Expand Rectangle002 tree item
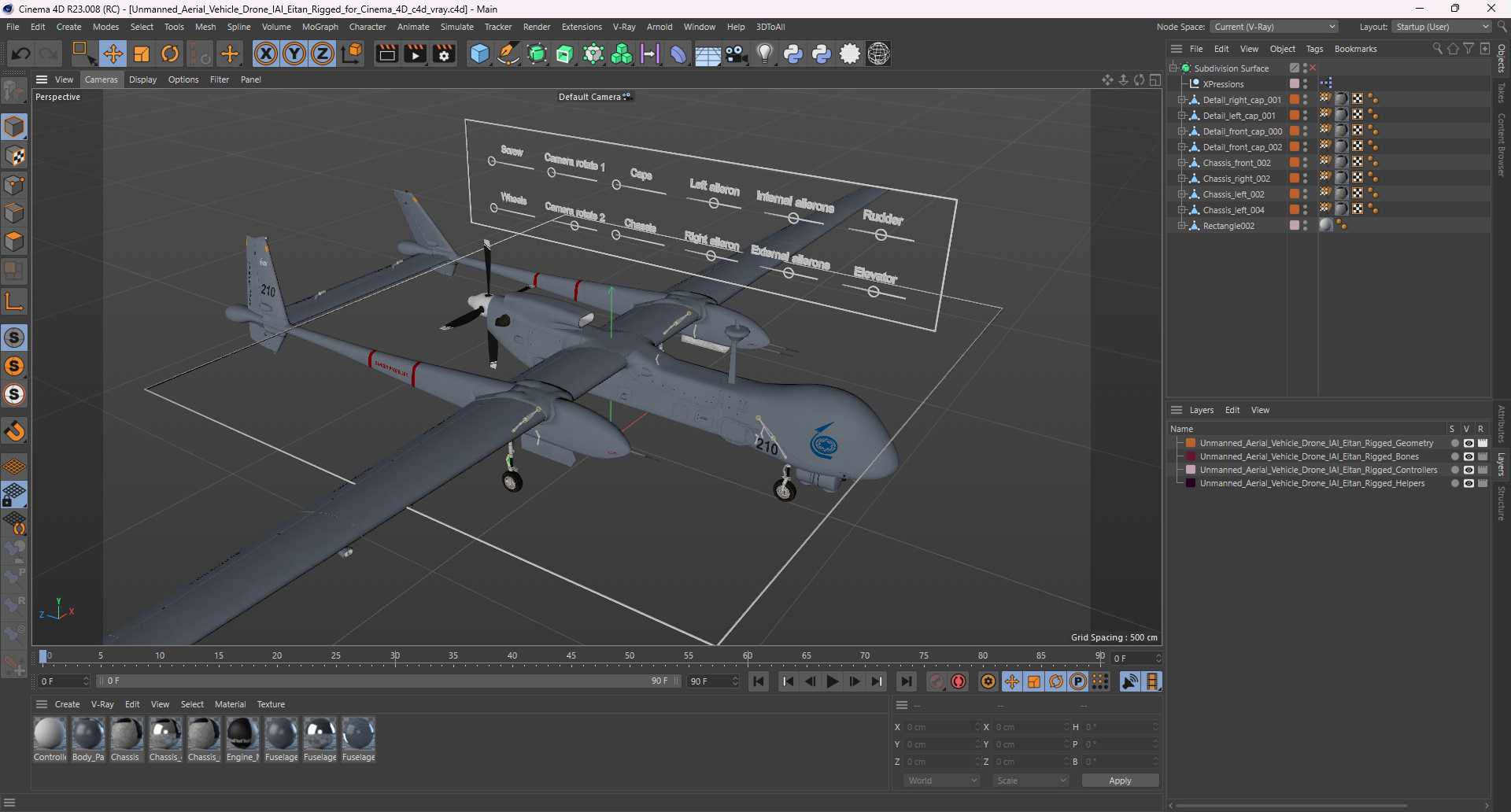The height and width of the screenshot is (812, 1511). point(1180,226)
